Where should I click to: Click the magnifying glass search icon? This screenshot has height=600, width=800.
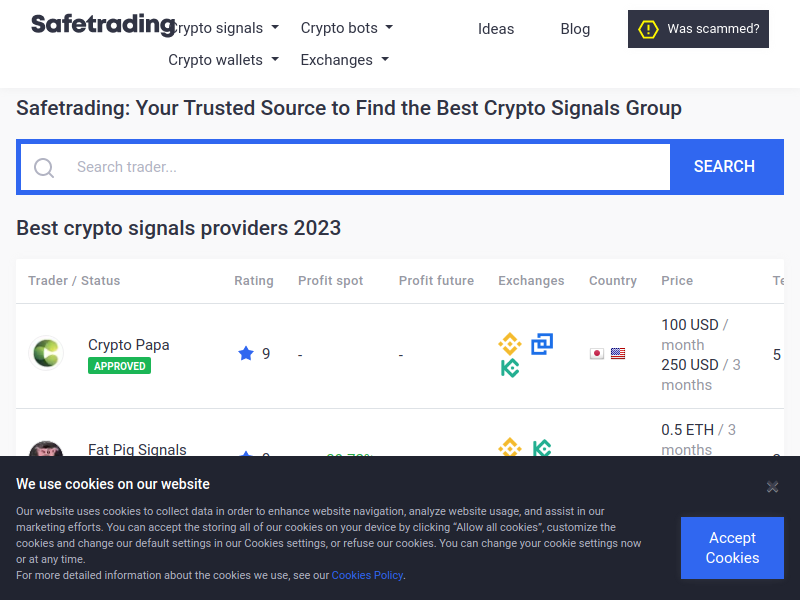pyautogui.click(x=44, y=167)
